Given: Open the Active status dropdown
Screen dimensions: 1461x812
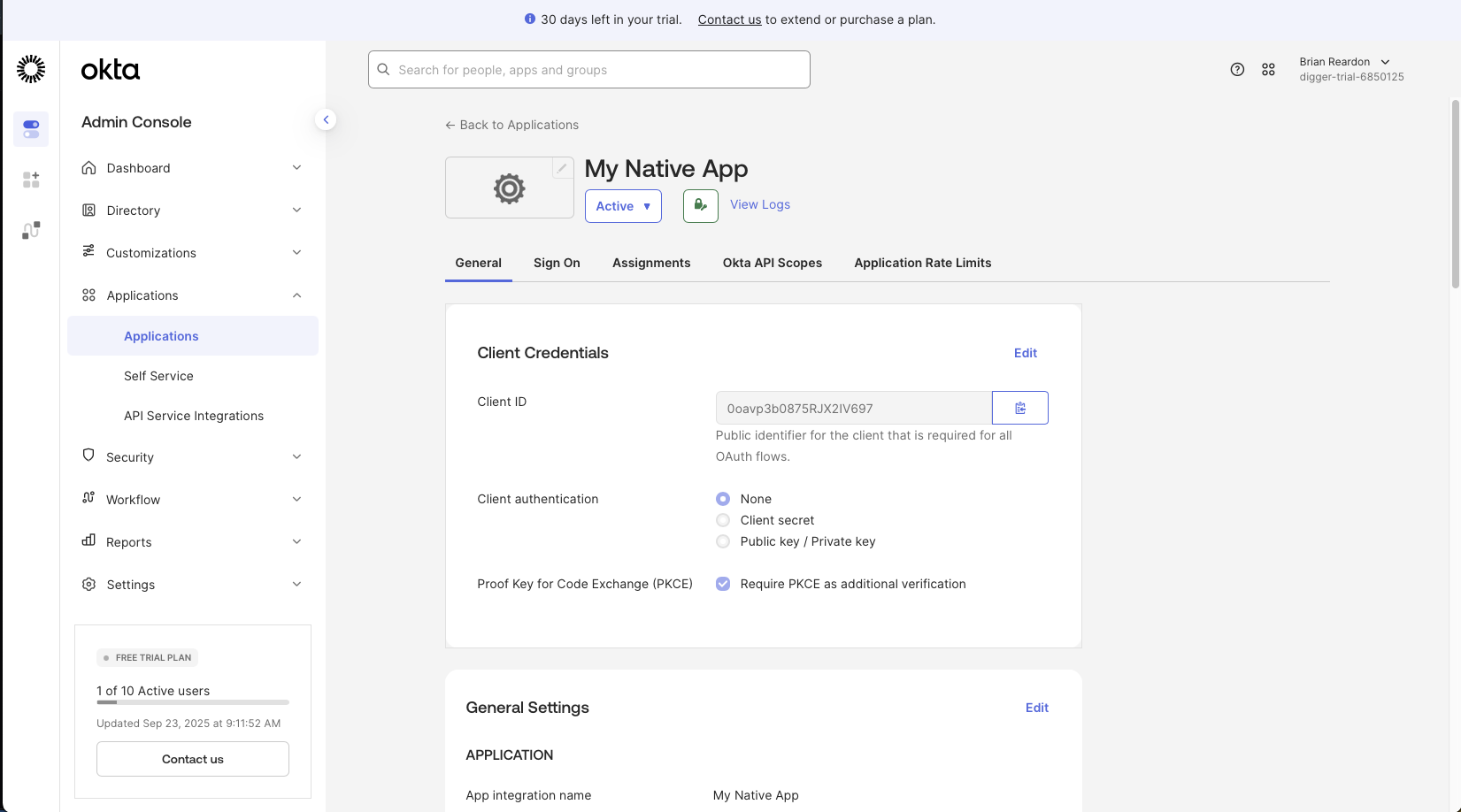Looking at the screenshot, I should [x=622, y=205].
